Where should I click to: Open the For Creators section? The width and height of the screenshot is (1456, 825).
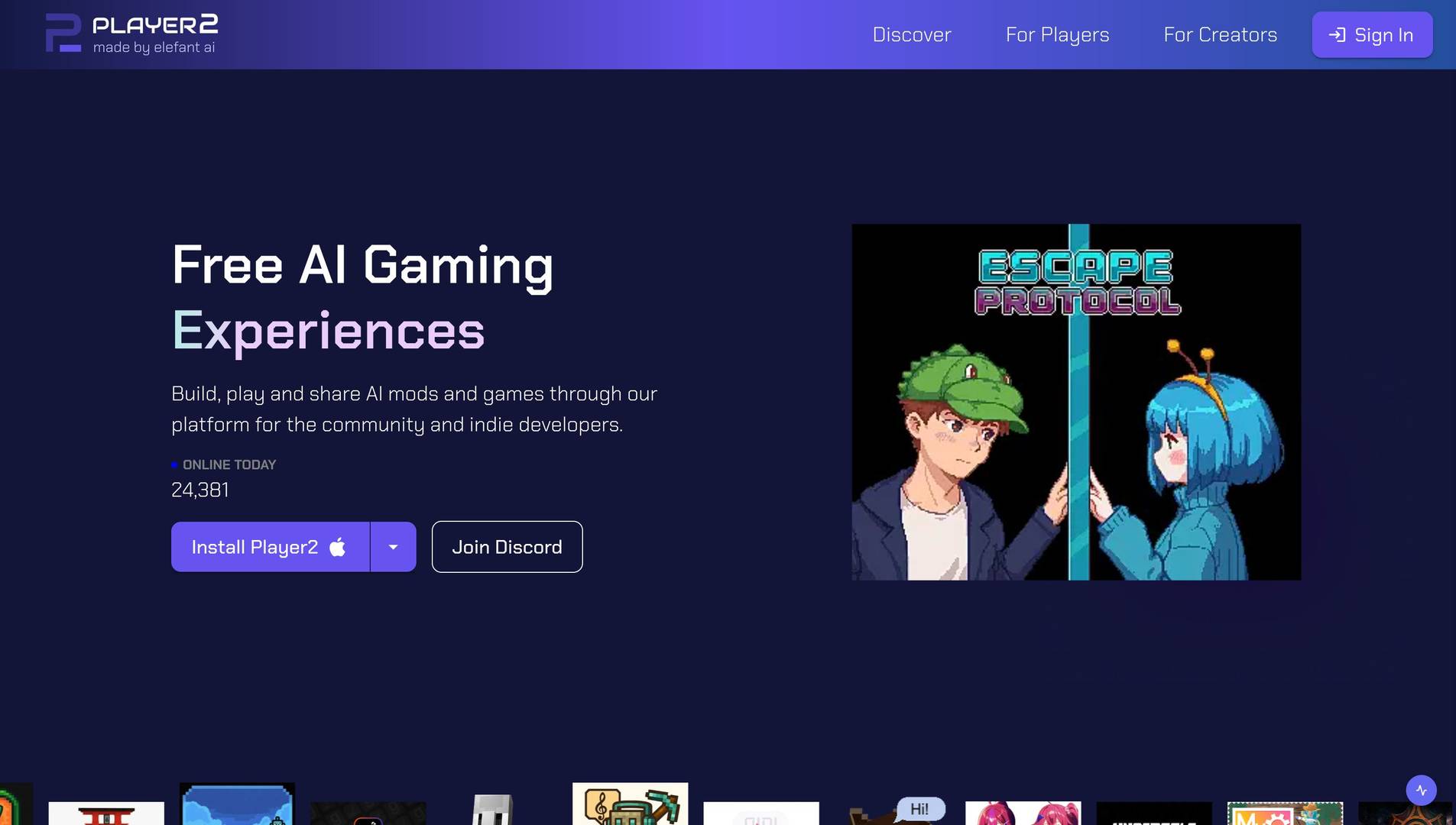tap(1220, 34)
